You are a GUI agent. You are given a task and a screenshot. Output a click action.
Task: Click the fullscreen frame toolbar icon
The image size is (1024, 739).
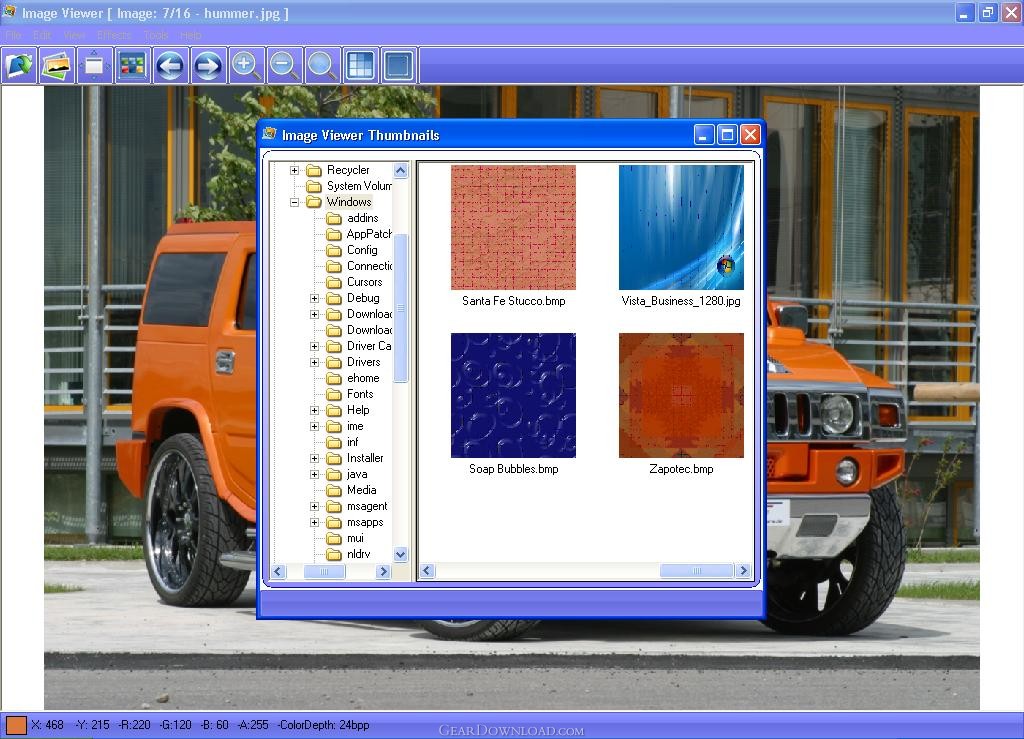[398, 65]
